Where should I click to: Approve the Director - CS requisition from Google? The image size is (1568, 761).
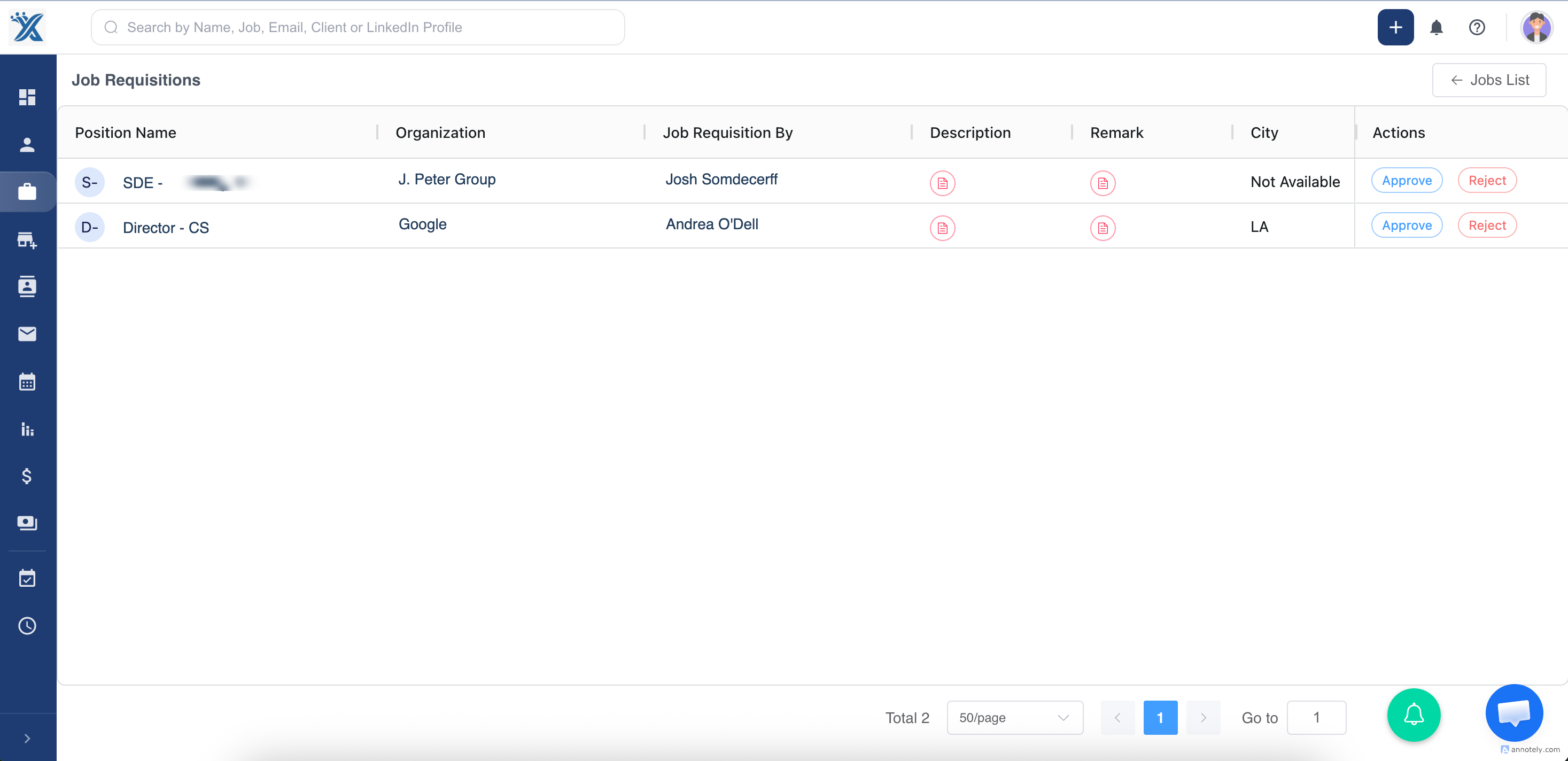1407,226
